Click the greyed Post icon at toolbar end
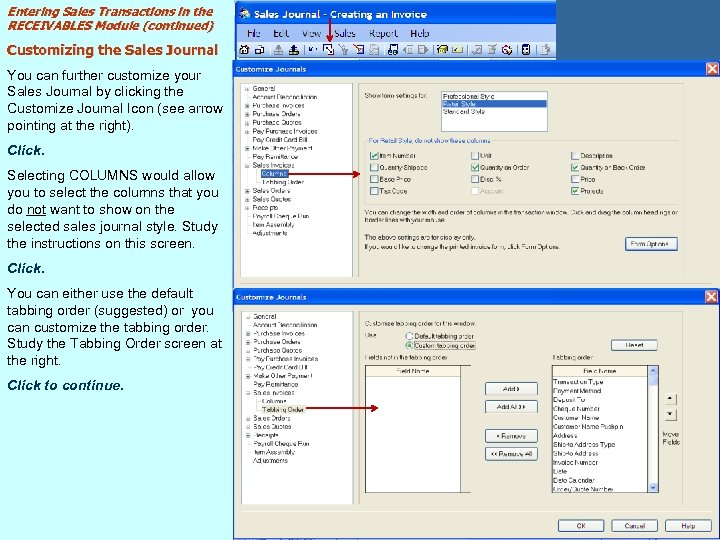Screen dimensions: 720x540 tap(545, 50)
